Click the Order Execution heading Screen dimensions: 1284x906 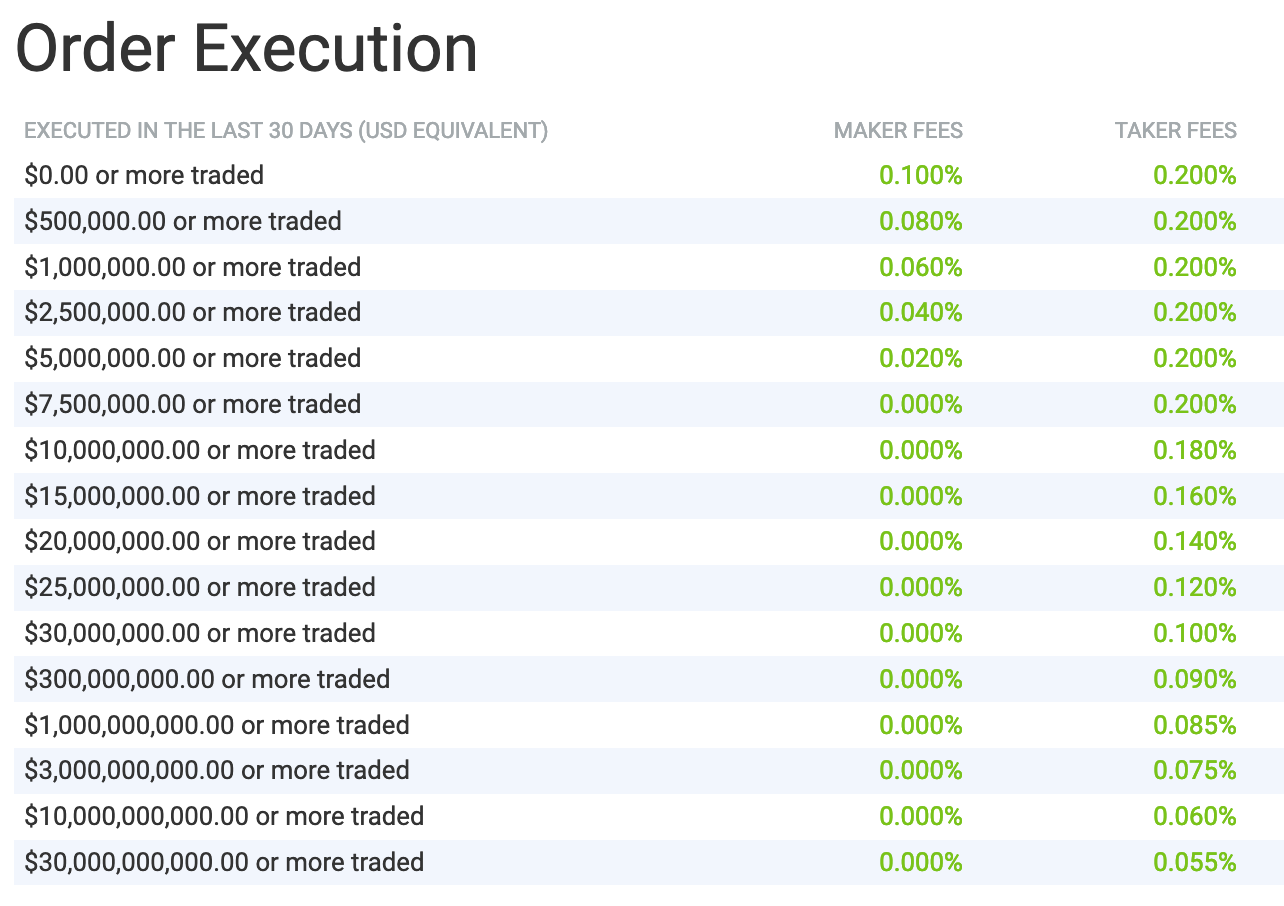pyautogui.click(x=247, y=49)
